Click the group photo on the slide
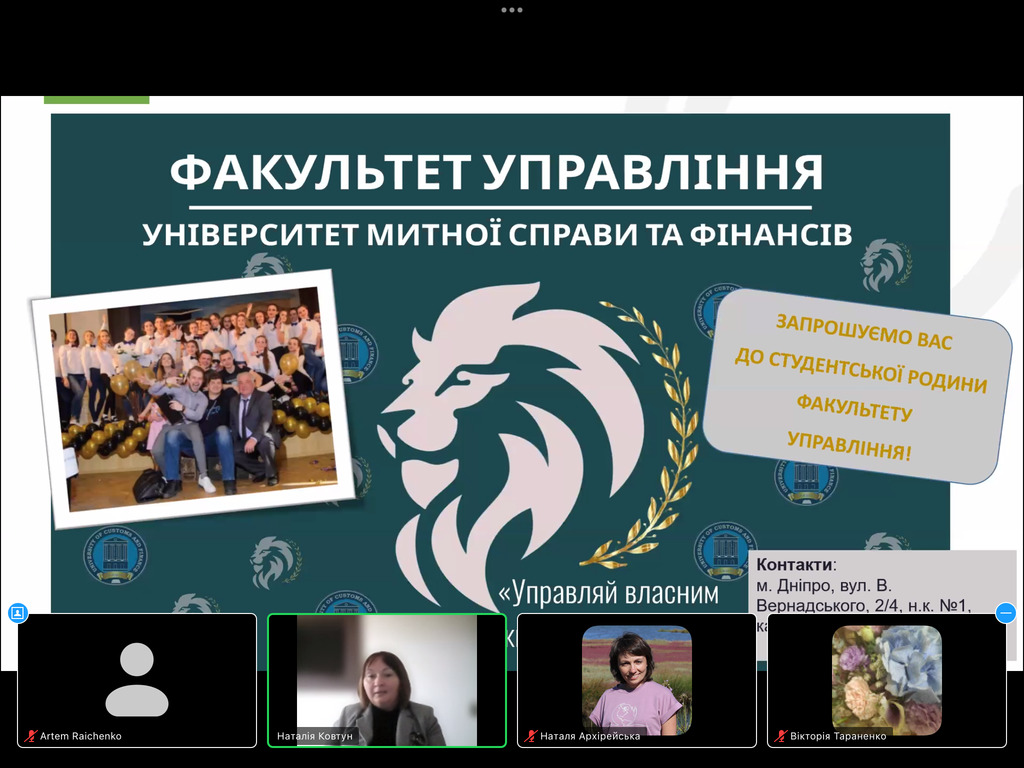Screen dimensions: 1024x768 point(193,398)
